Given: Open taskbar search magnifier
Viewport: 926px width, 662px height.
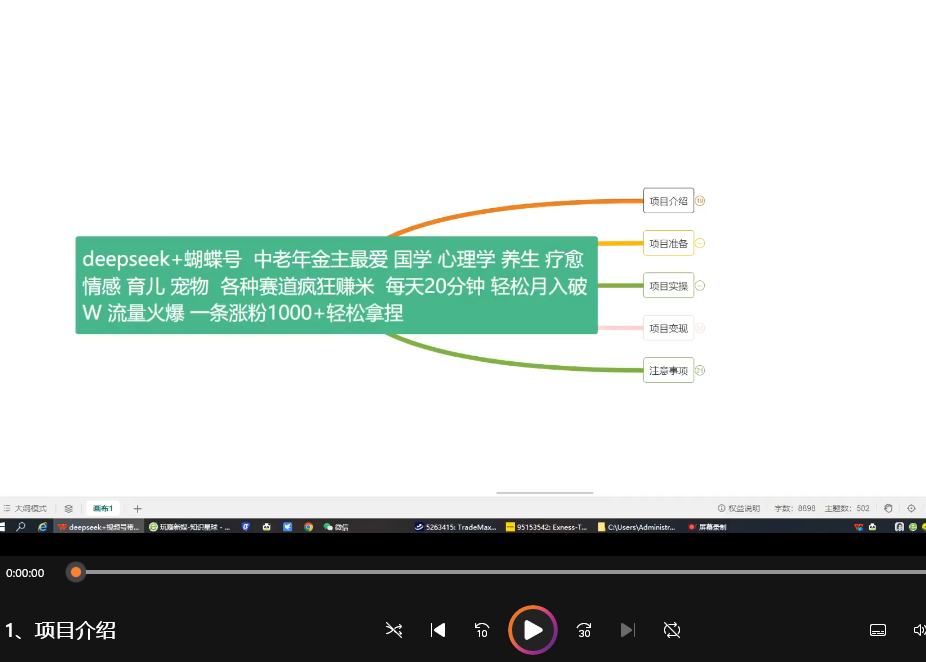Looking at the screenshot, I should (21, 527).
